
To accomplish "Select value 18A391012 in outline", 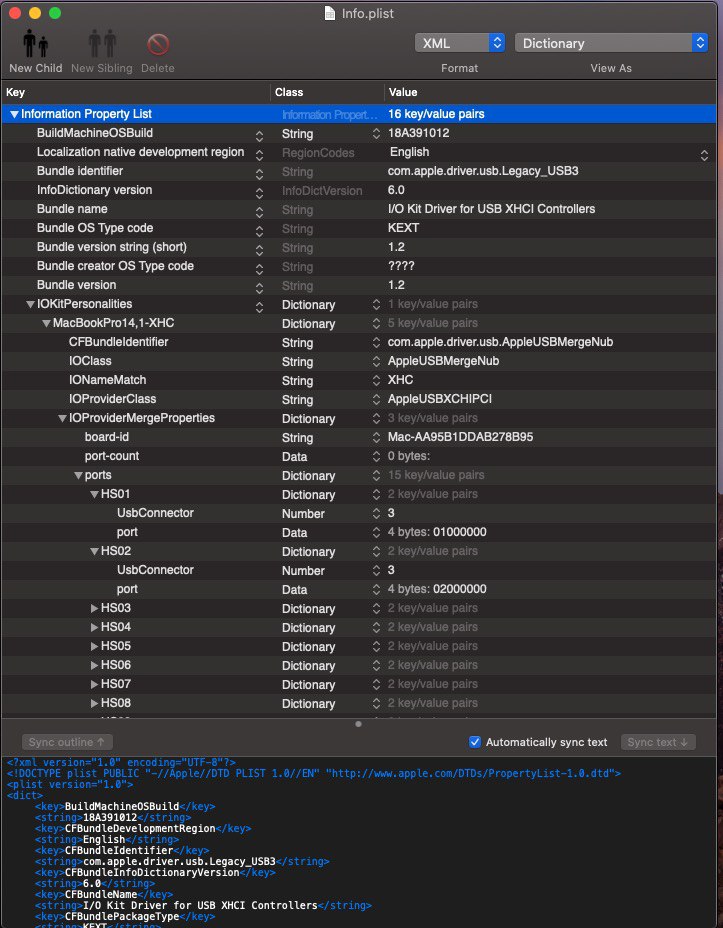I will [418, 133].
